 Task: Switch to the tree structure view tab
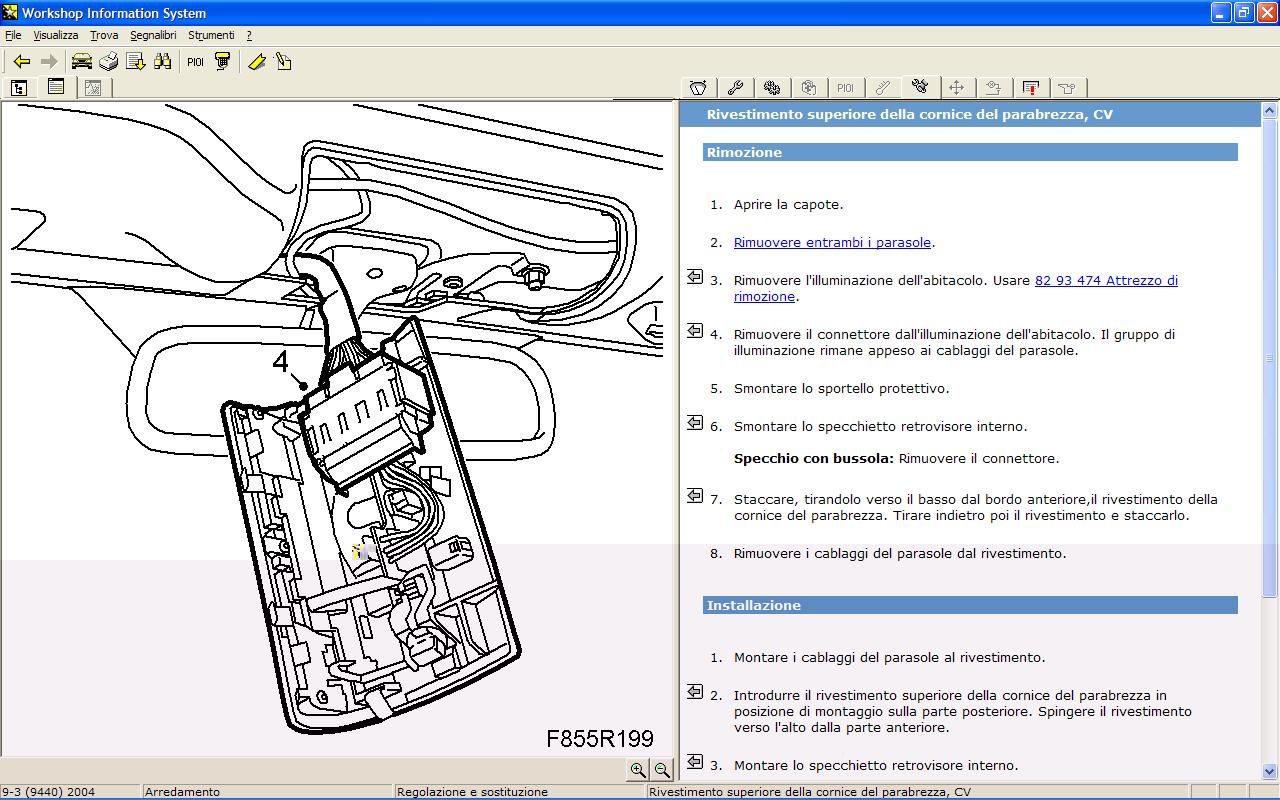click(19, 88)
